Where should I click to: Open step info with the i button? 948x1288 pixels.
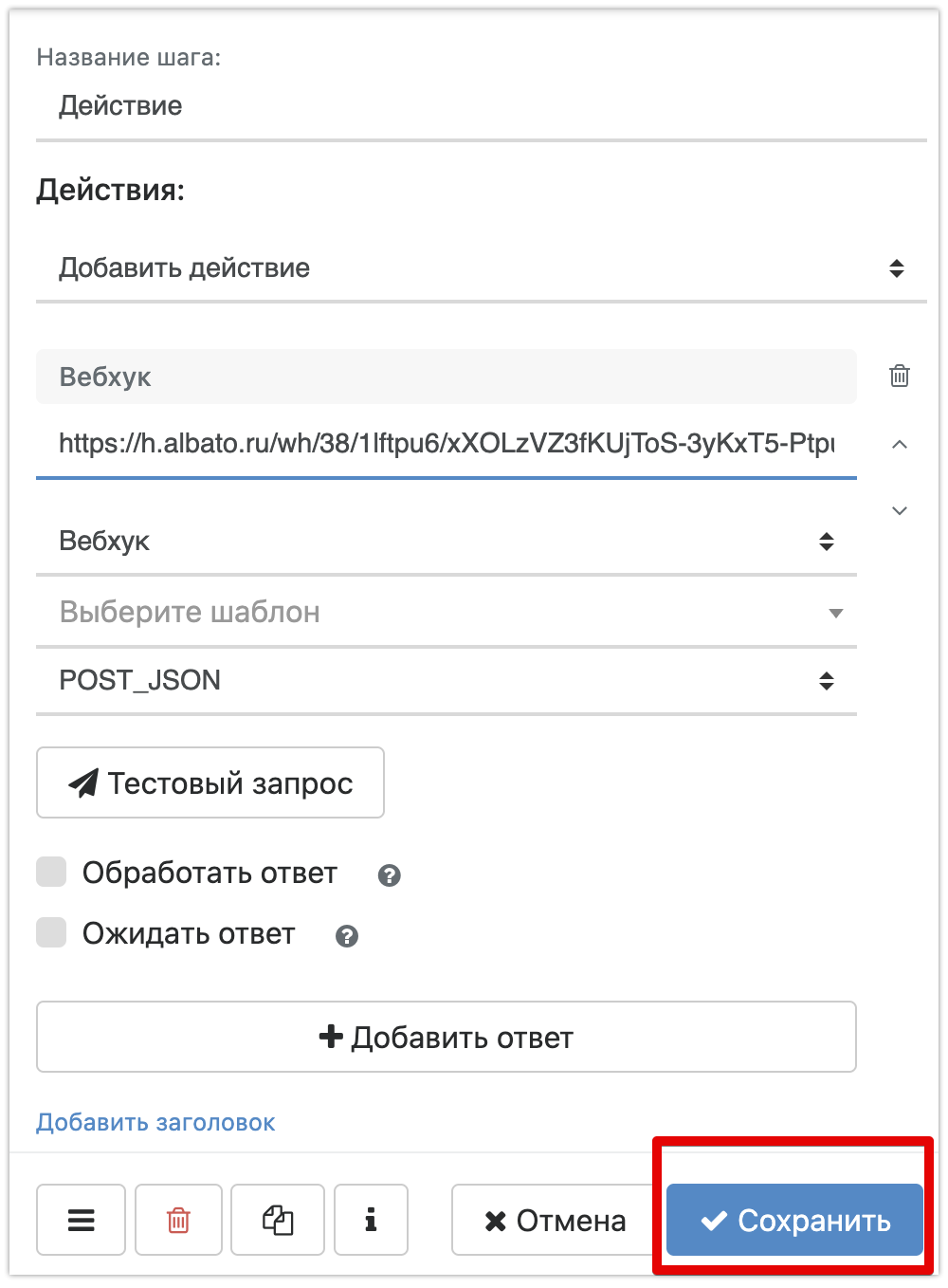pos(371,1220)
